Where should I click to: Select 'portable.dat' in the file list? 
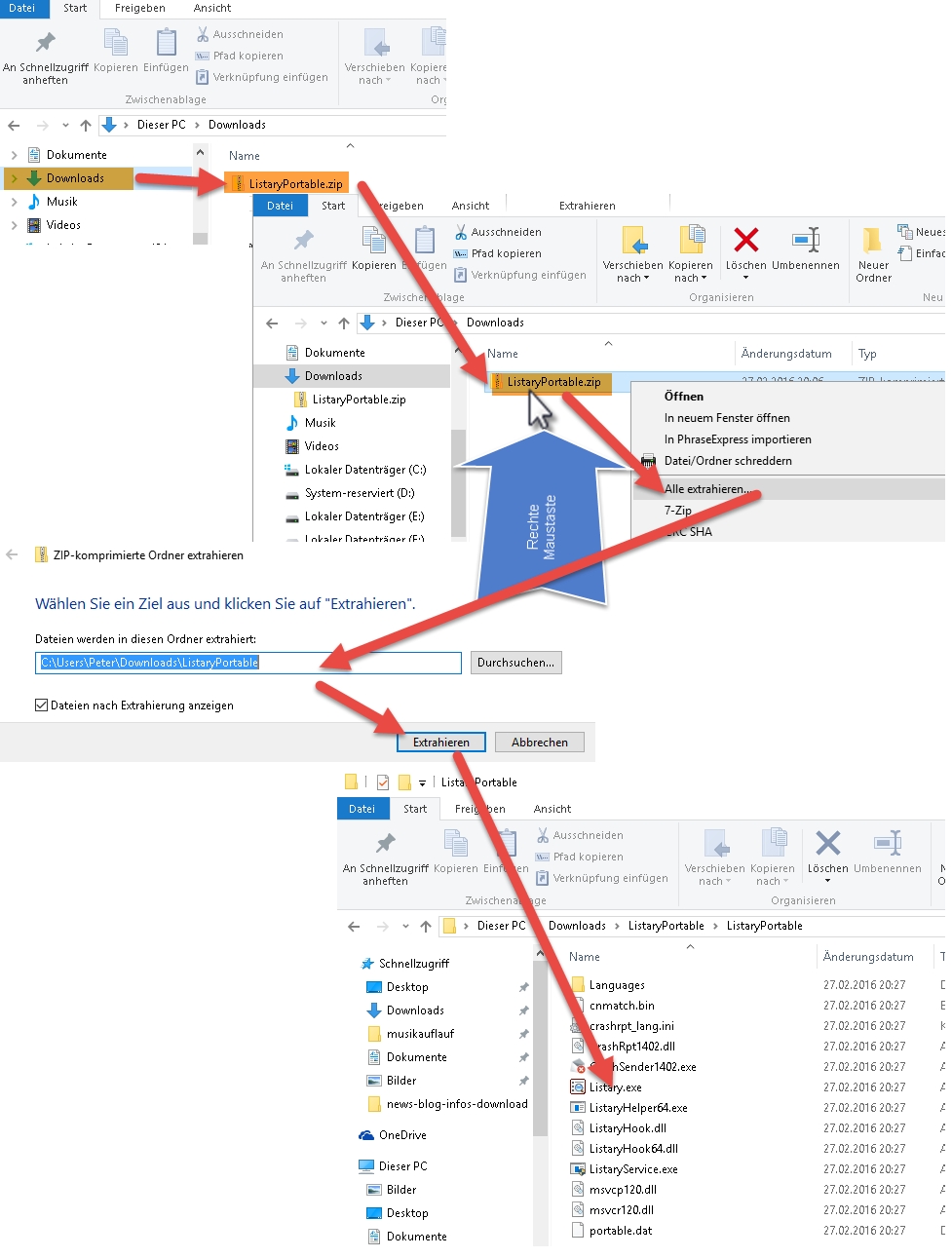[611, 1231]
